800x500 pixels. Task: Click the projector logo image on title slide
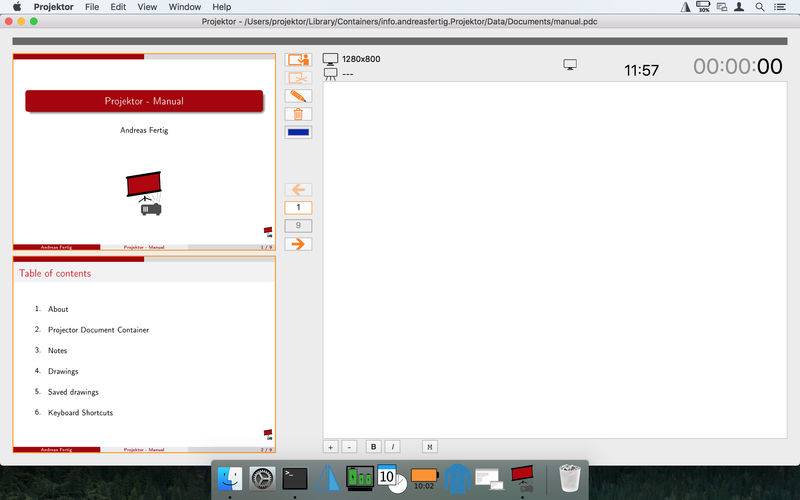pos(144,193)
